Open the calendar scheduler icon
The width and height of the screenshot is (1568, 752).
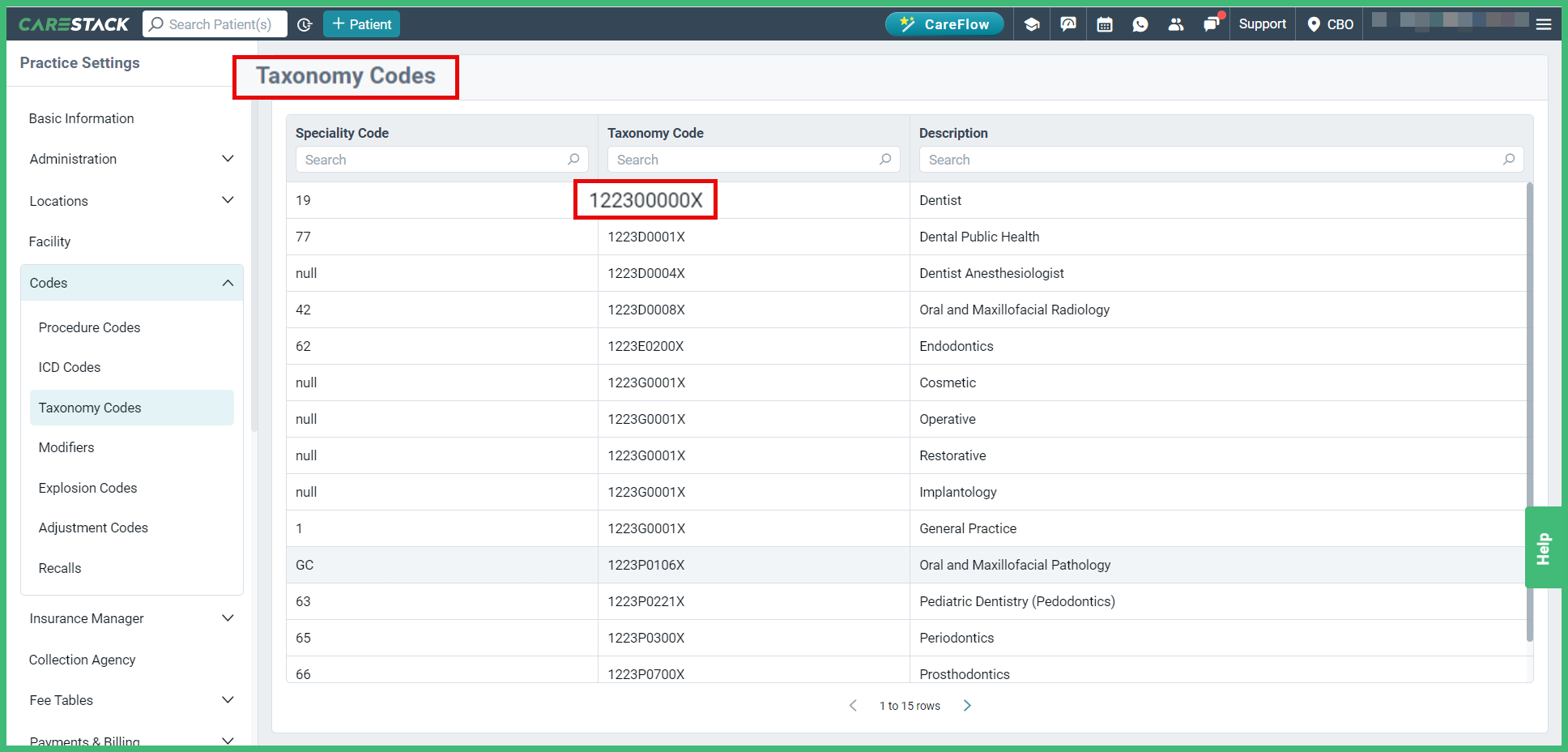1104,23
